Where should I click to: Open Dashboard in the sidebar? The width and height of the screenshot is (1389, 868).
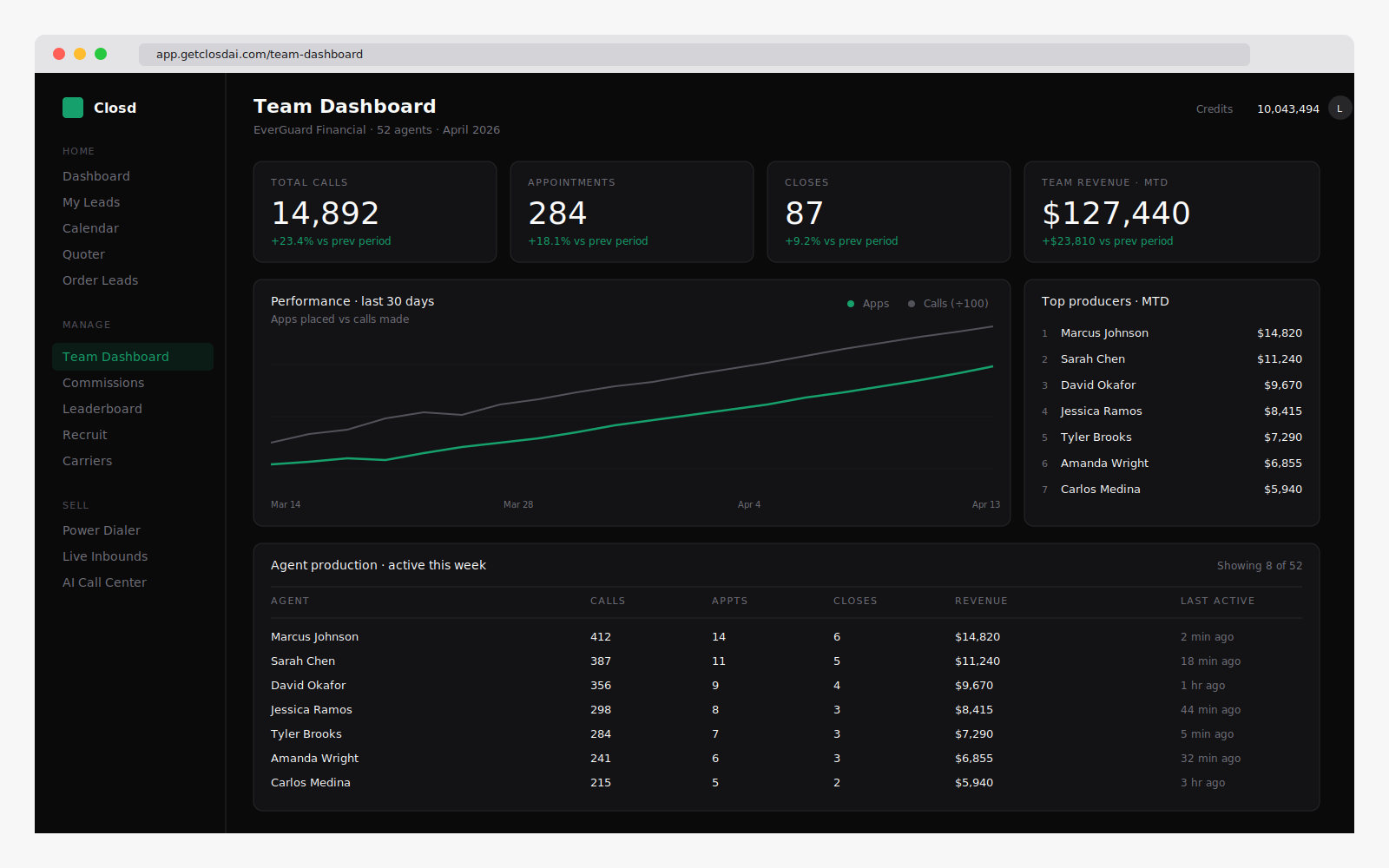coord(96,176)
